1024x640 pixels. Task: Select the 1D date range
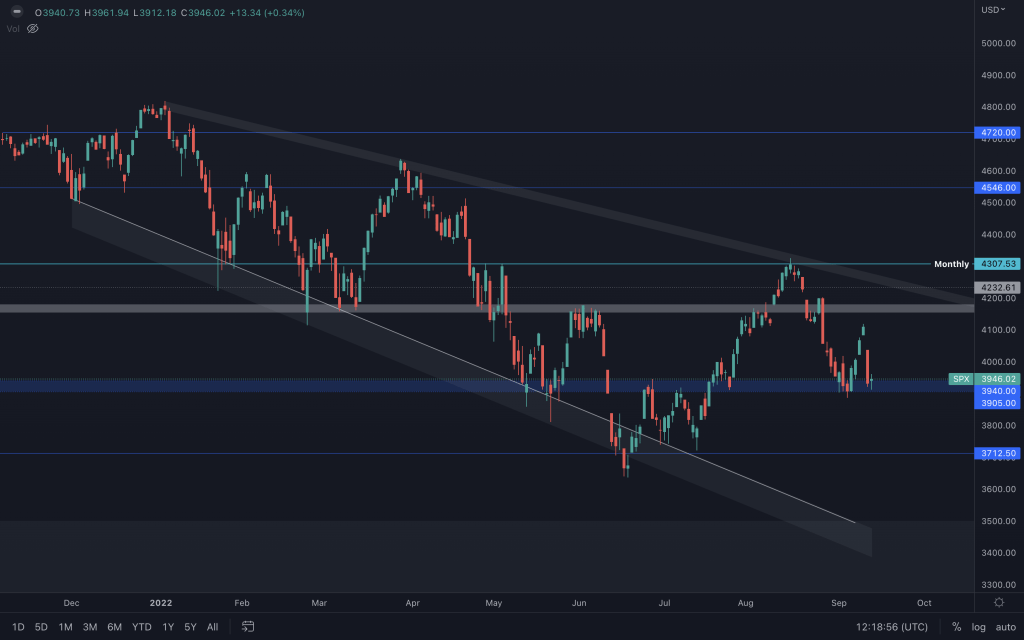pyautogui.click(x=18, y=627)
